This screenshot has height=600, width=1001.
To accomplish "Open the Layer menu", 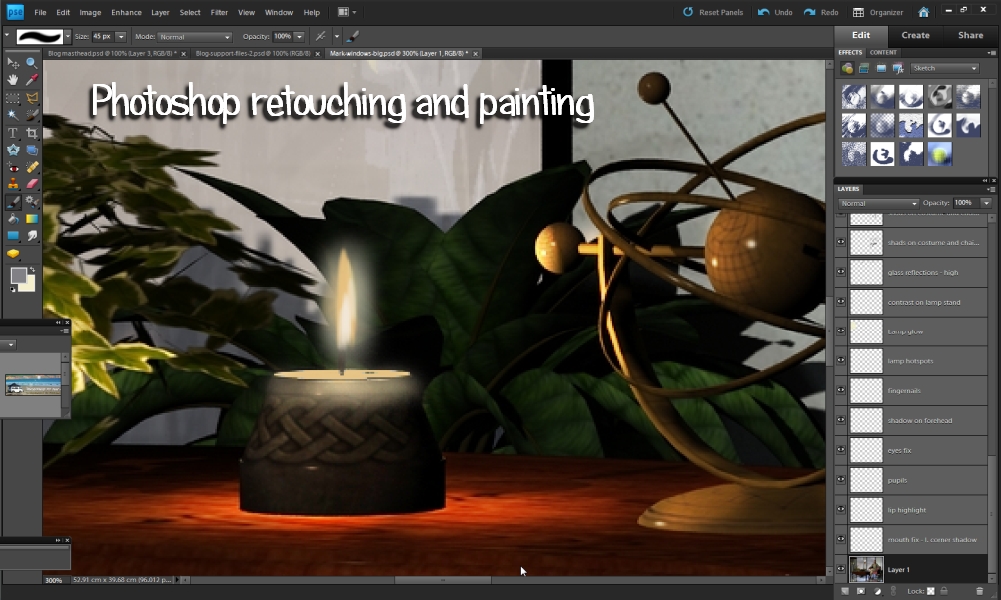I will (160, 12).
